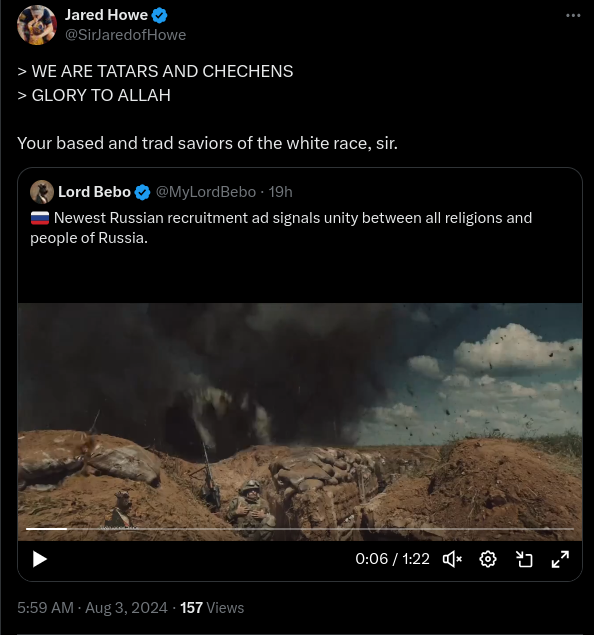
Task: Click the Russian flag emoji
Action: [x=40, y=218]
